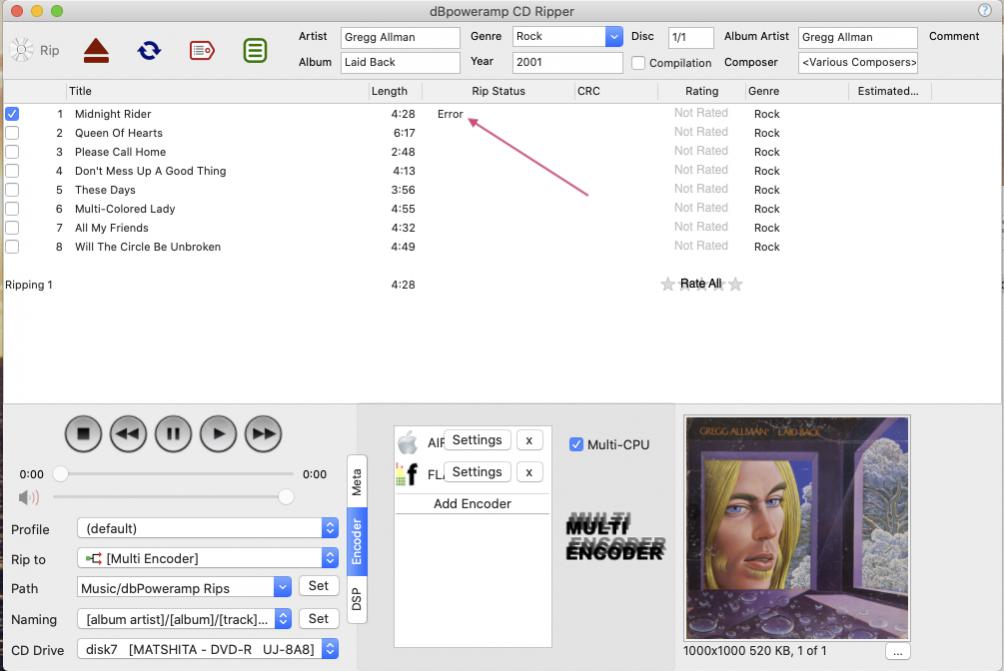Switch to the Encoder tab
The width and height of the screenshot is (1004, 671).
[357, 542]
